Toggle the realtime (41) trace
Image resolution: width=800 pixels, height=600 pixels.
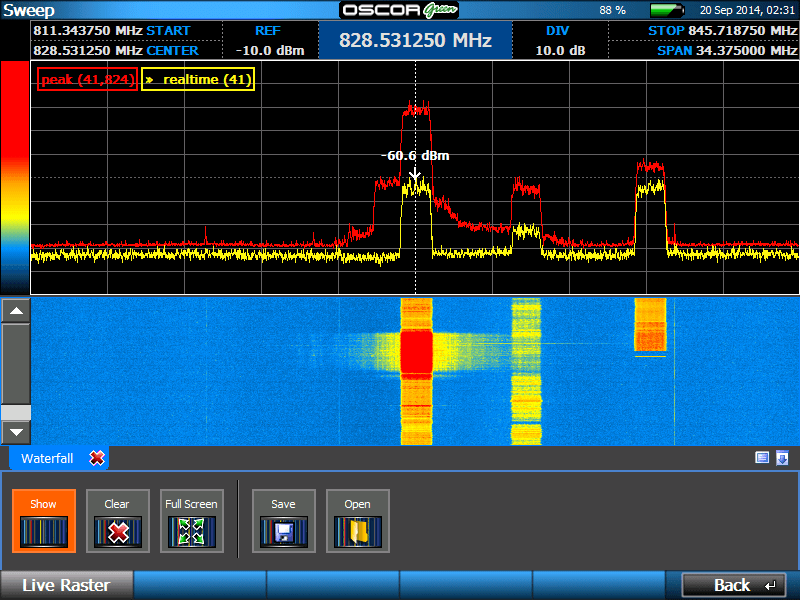click(197, 78)
